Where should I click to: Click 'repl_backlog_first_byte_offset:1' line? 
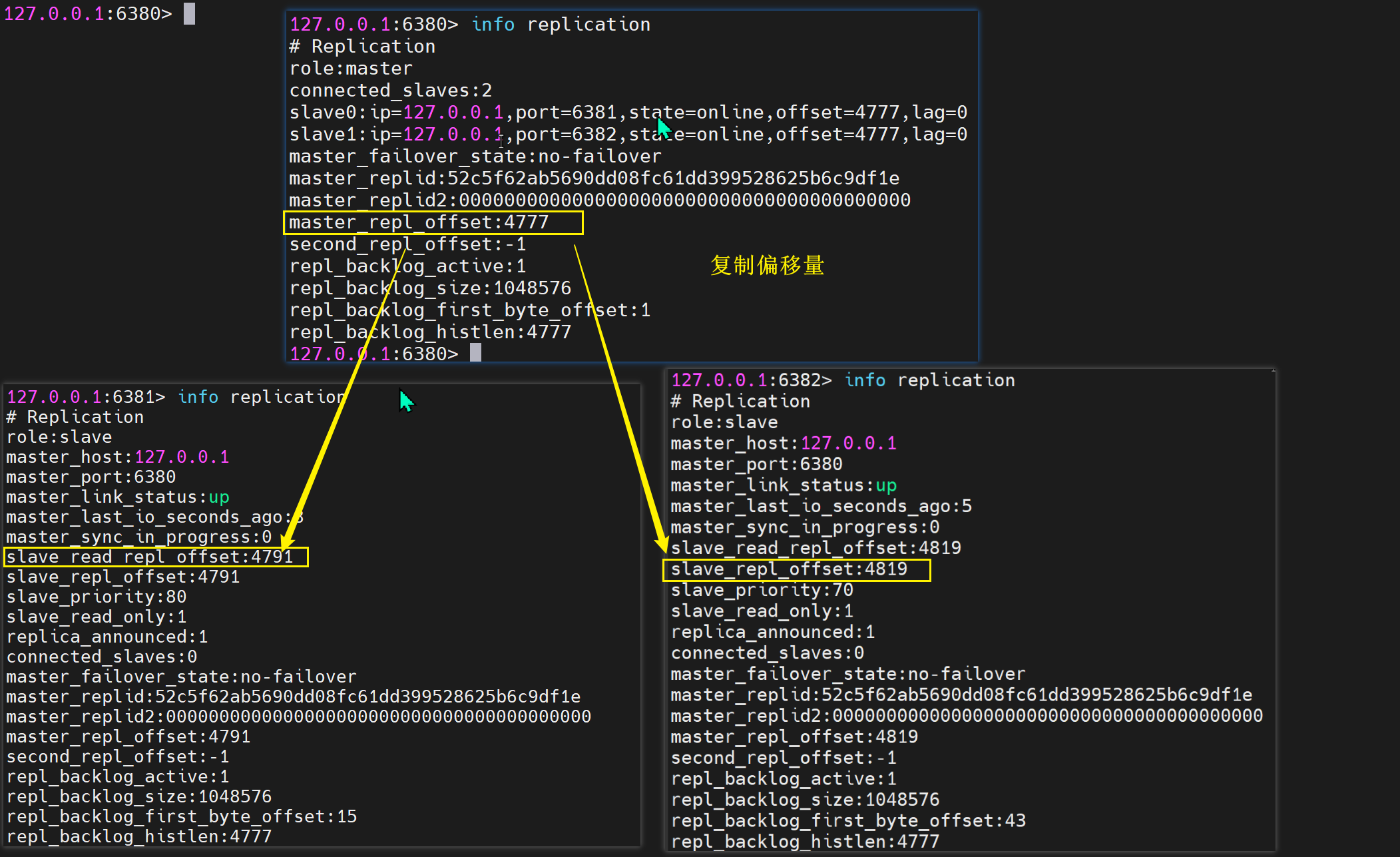click(x=469, y=310)
